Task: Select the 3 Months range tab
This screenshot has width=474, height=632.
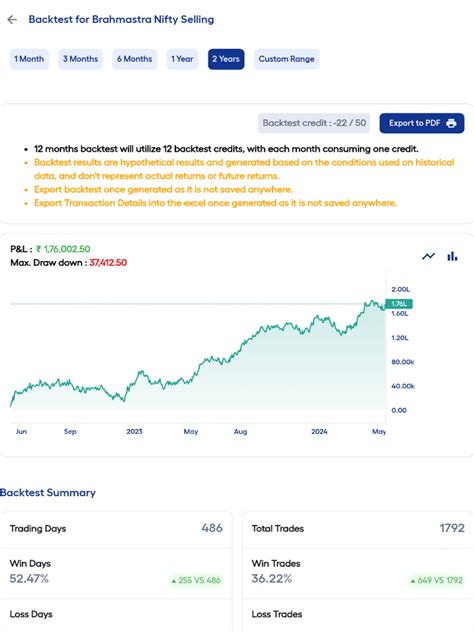Action: tap(81, 59)
